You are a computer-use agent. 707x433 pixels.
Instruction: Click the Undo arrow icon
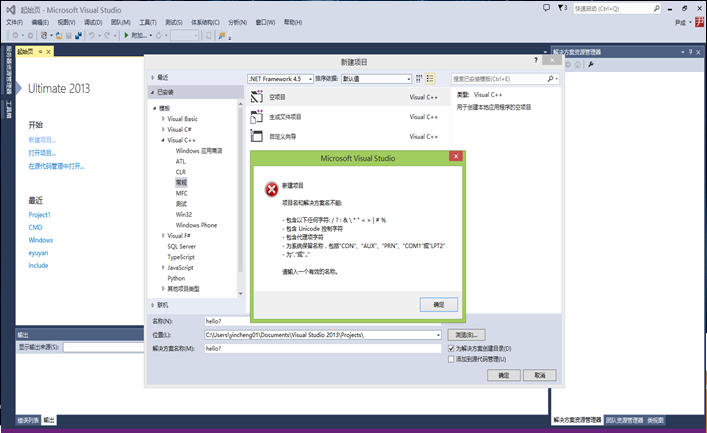pos(92,35)
